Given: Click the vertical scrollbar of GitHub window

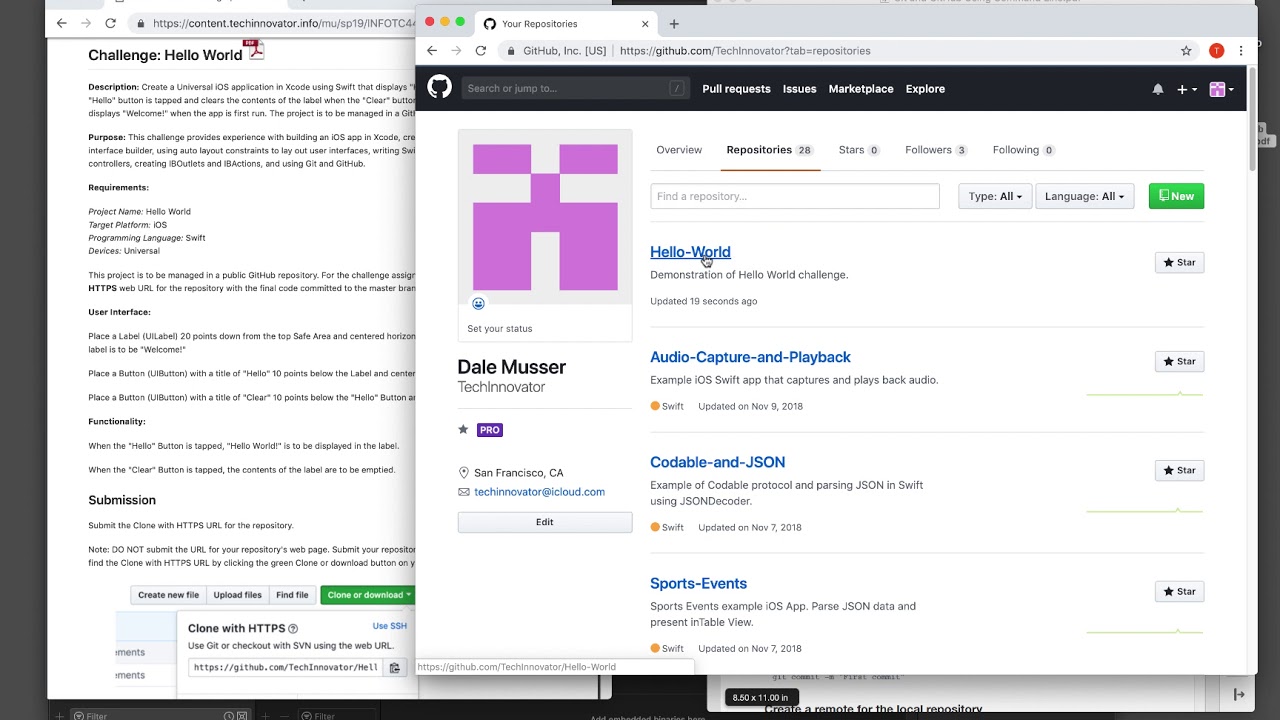Looking at the screenshot, I should (x=1252, y=120).
